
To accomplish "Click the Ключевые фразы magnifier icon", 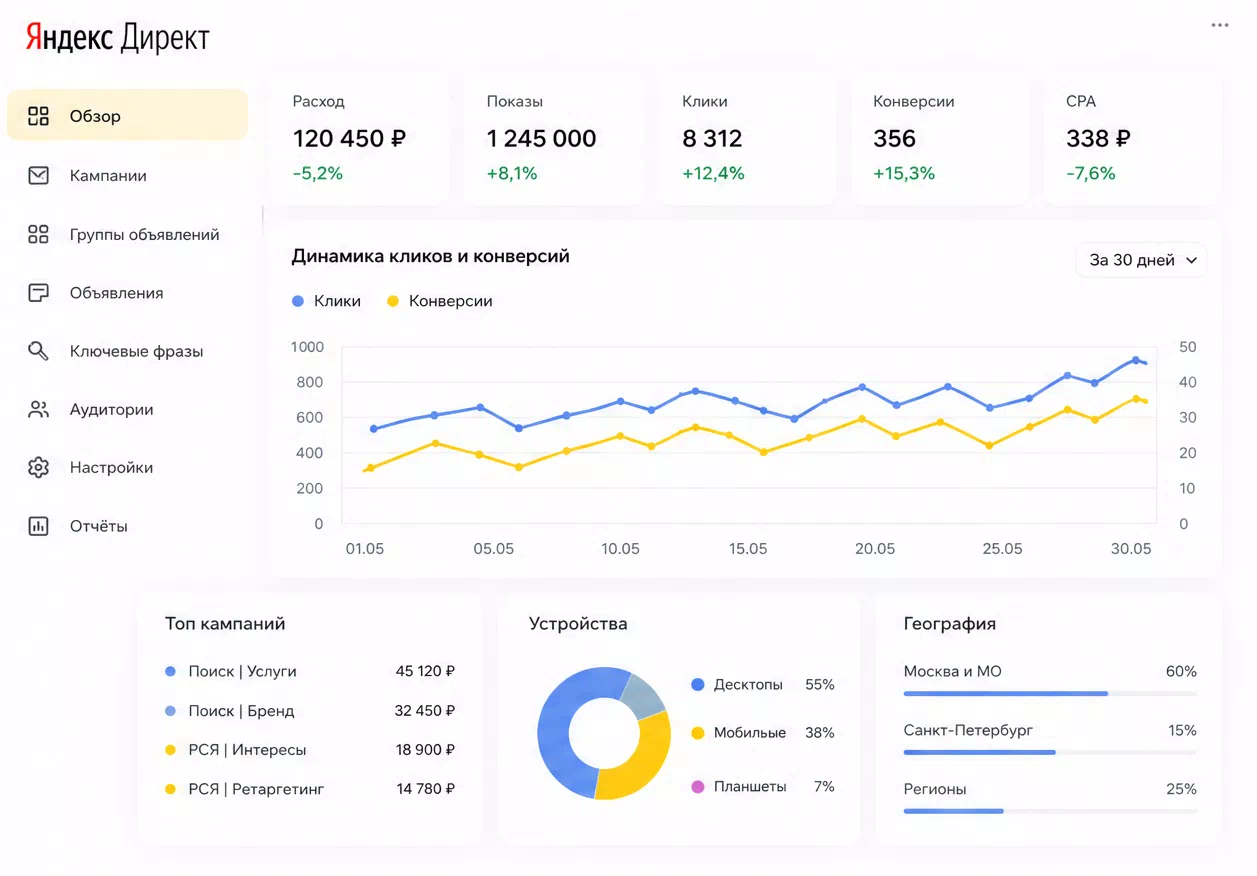I will coord(38,351).
